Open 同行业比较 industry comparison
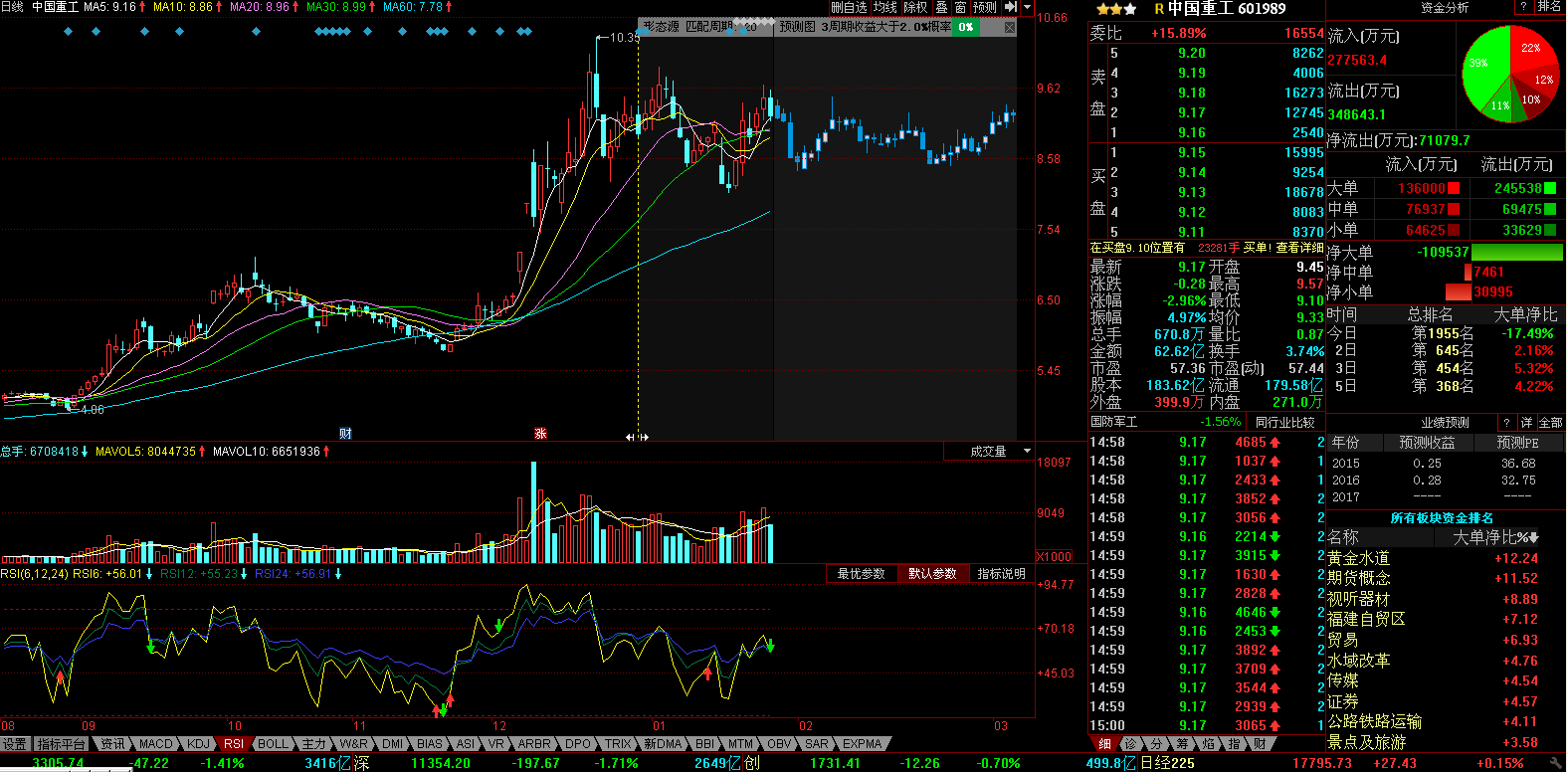The image size is (1568, 772). [1284, 422]
